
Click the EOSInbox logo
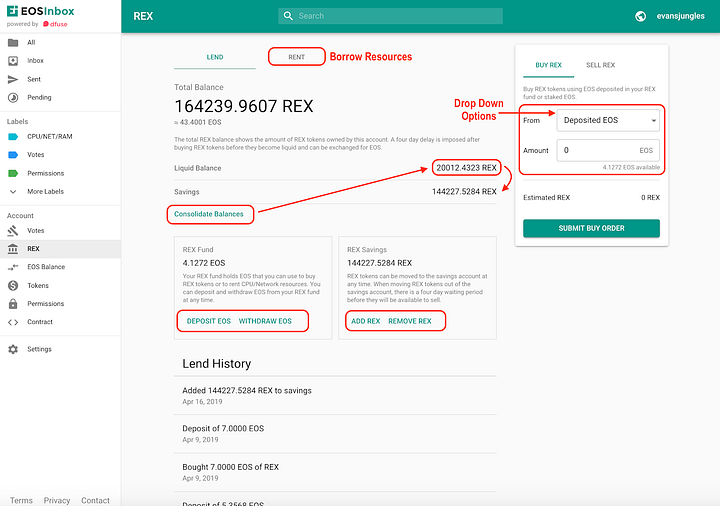(x=40, y=11)
